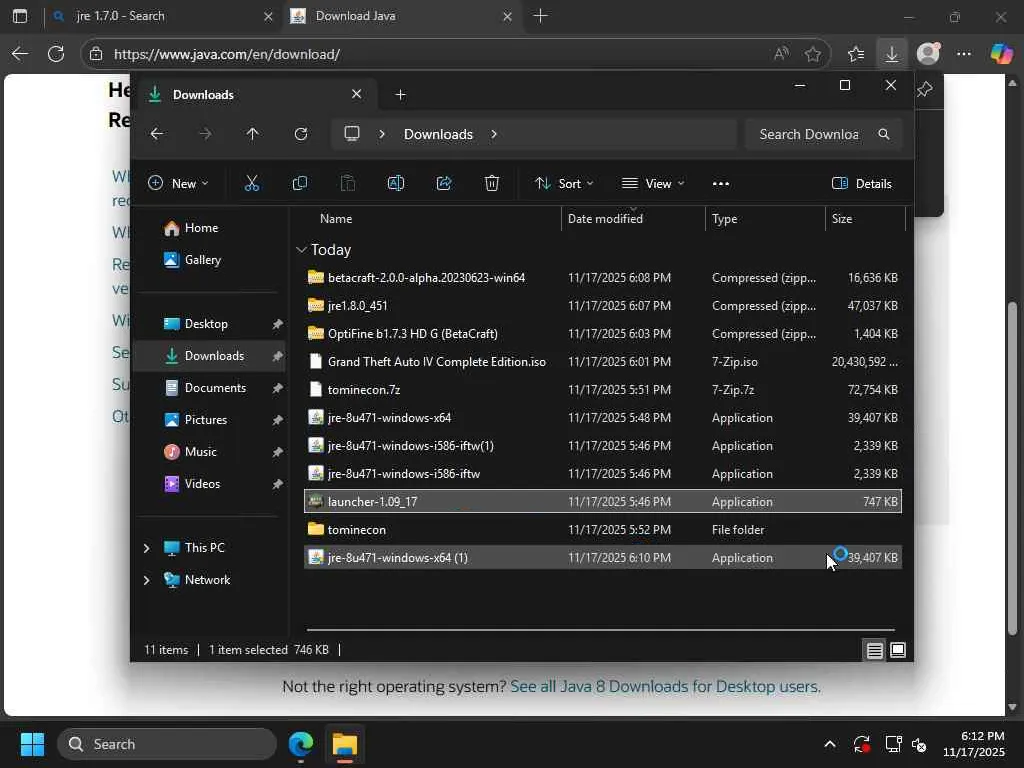
Task: Switch to large thumbnails view toggle
Action: pyautogui.click(x=898, y=650)
